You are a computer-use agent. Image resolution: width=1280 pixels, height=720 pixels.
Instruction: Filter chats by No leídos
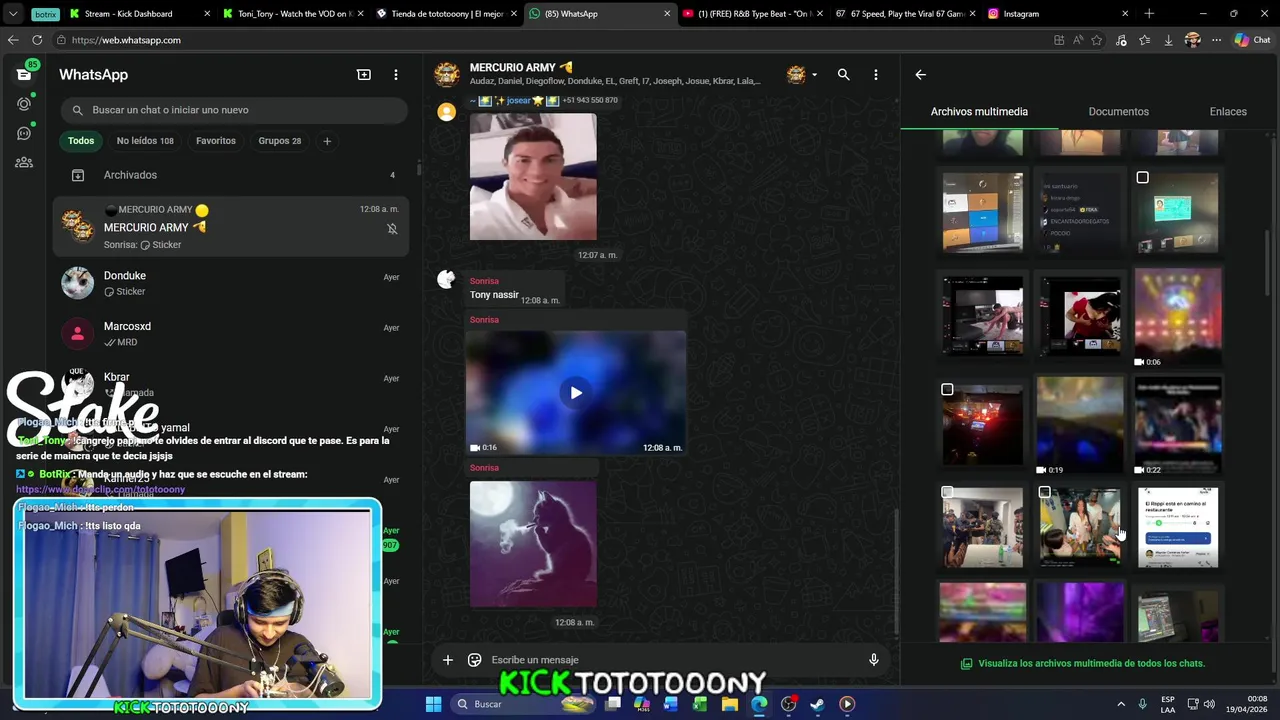(145, 141)
